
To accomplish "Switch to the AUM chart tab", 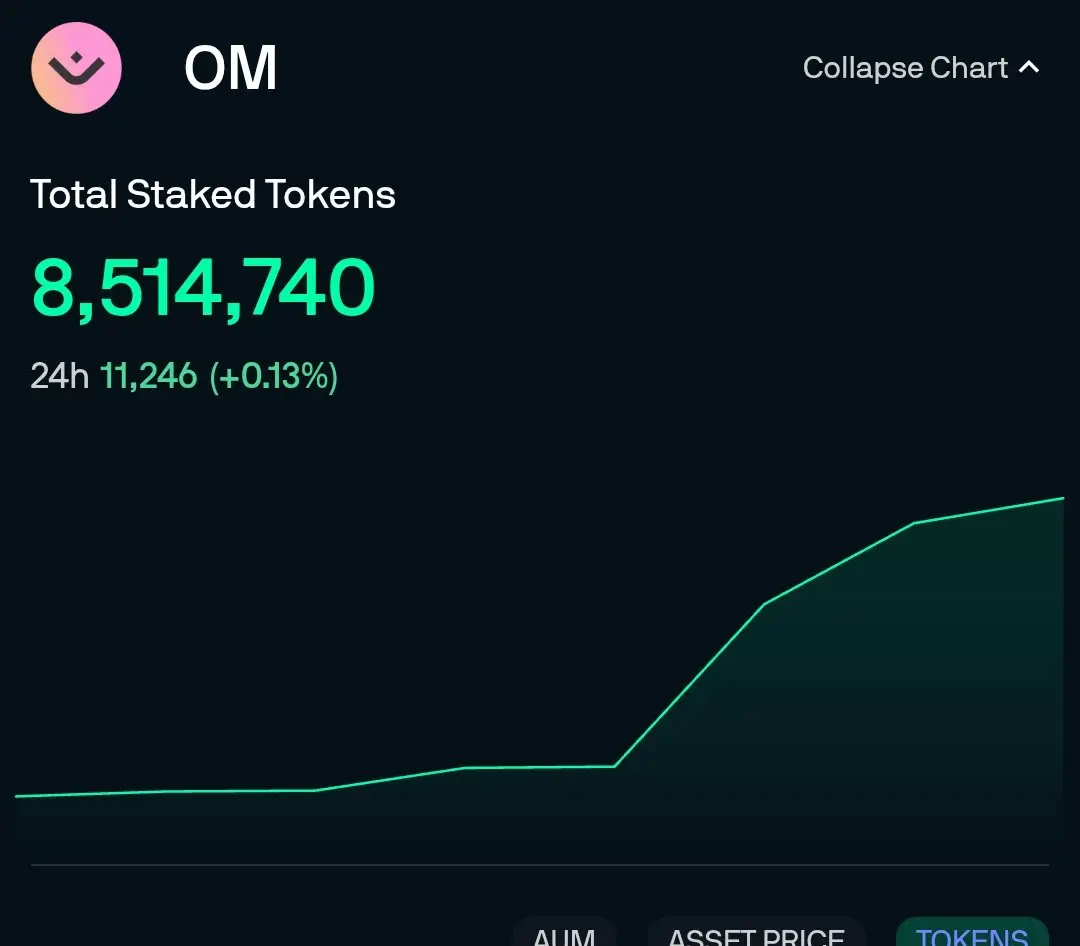I will [x=564, y=932].
